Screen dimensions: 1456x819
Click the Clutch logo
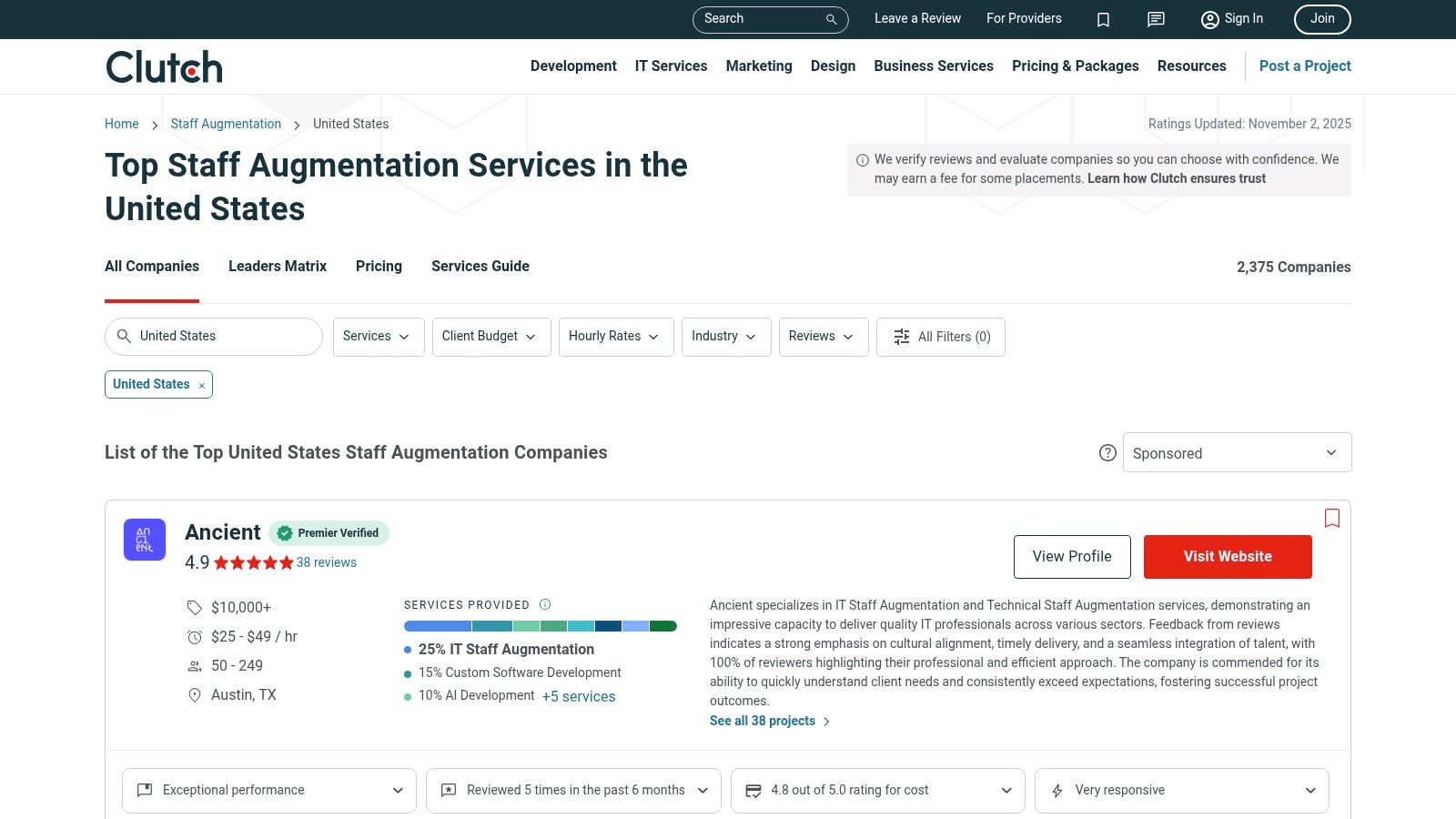164,67
